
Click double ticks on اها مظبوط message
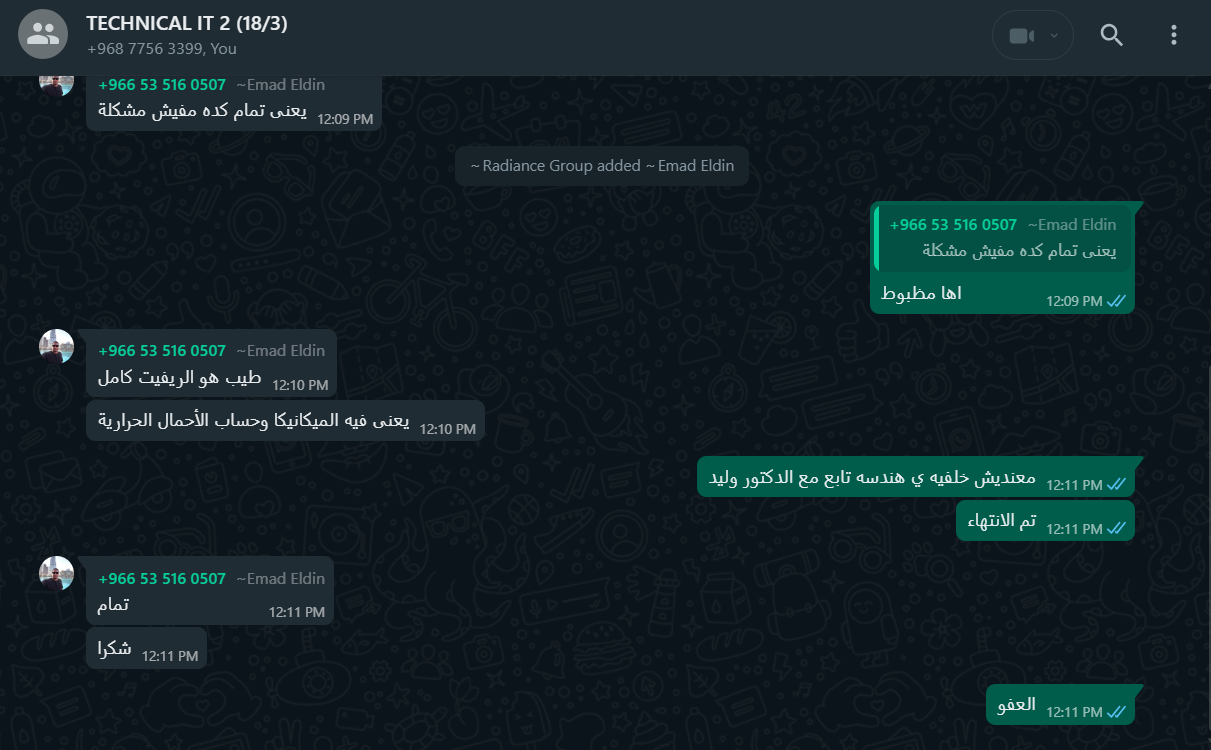1117,300
